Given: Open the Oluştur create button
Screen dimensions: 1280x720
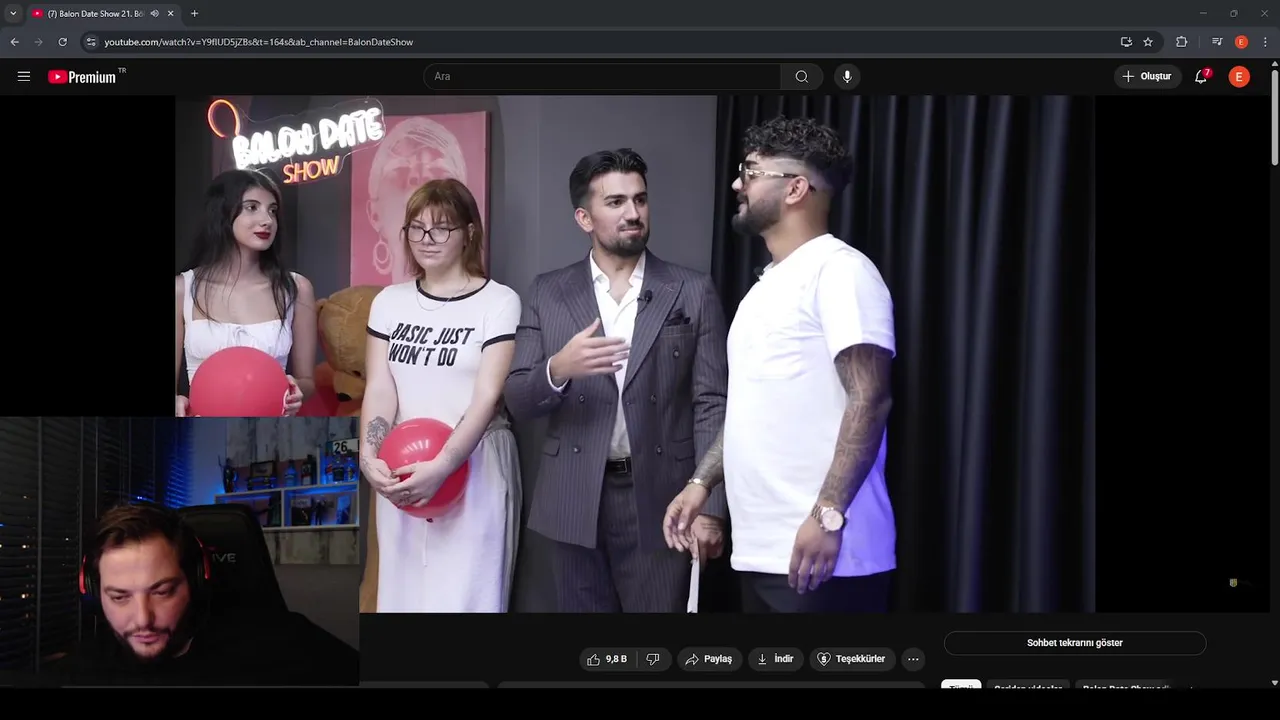Looking at the screenshot, I should (1147, 76).
